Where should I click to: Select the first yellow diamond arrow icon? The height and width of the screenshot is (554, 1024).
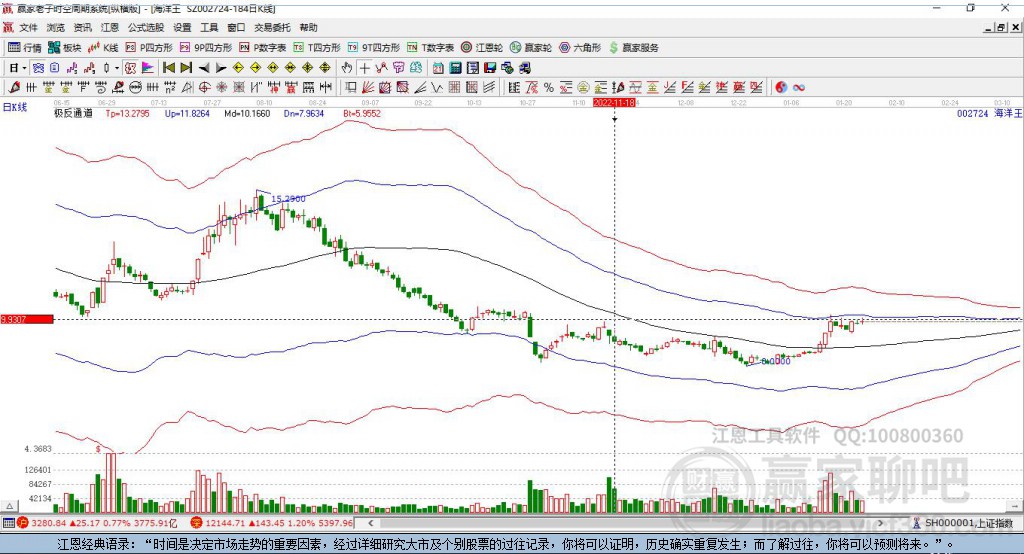(x=238, y=68)
